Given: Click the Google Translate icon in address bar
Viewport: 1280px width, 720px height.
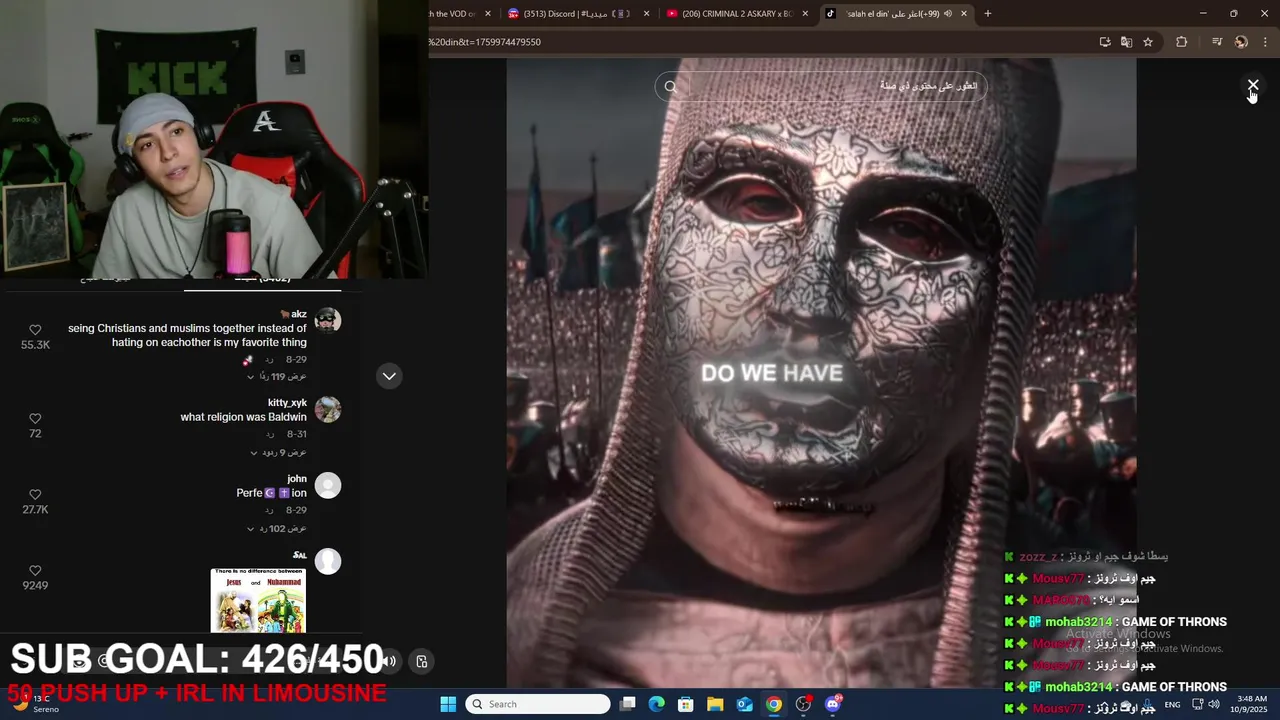Looking at the screenshot, I should 1126,42.
